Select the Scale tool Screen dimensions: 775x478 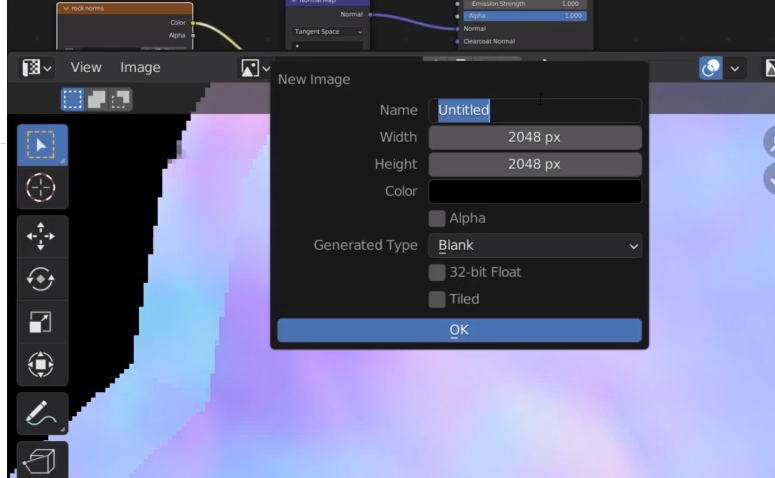43,322
